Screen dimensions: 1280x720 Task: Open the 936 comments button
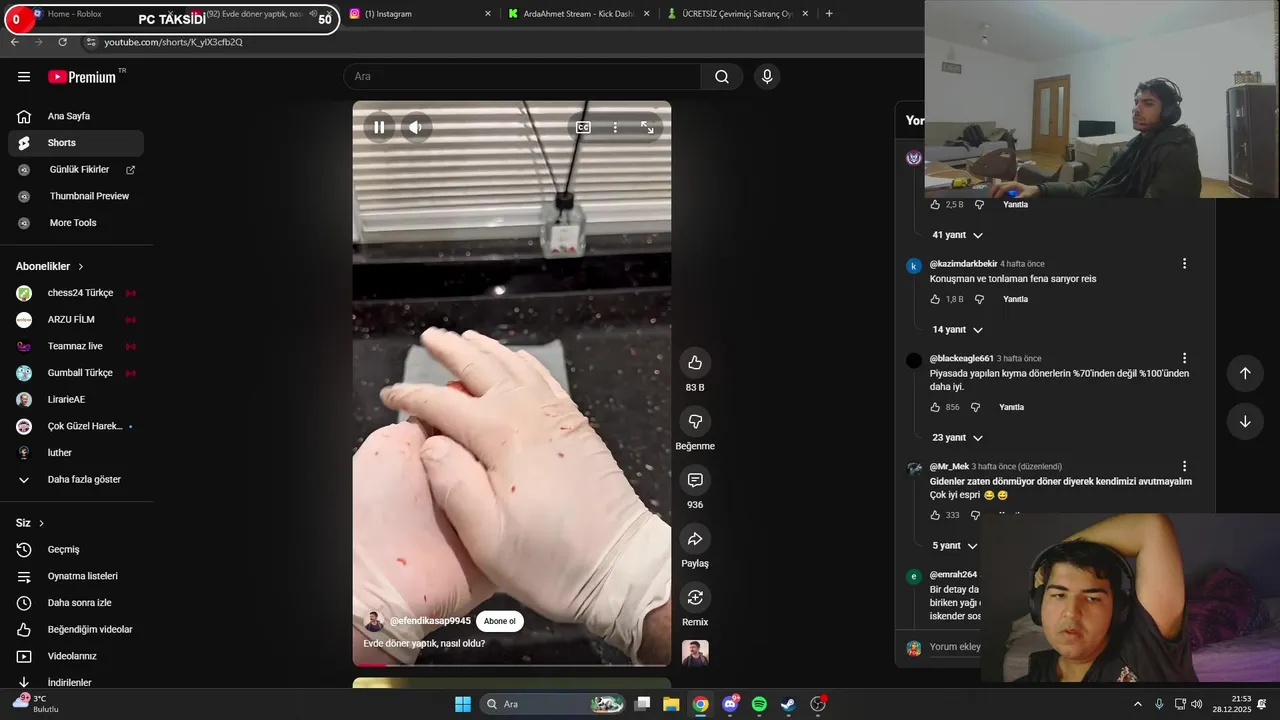(695, 480)
